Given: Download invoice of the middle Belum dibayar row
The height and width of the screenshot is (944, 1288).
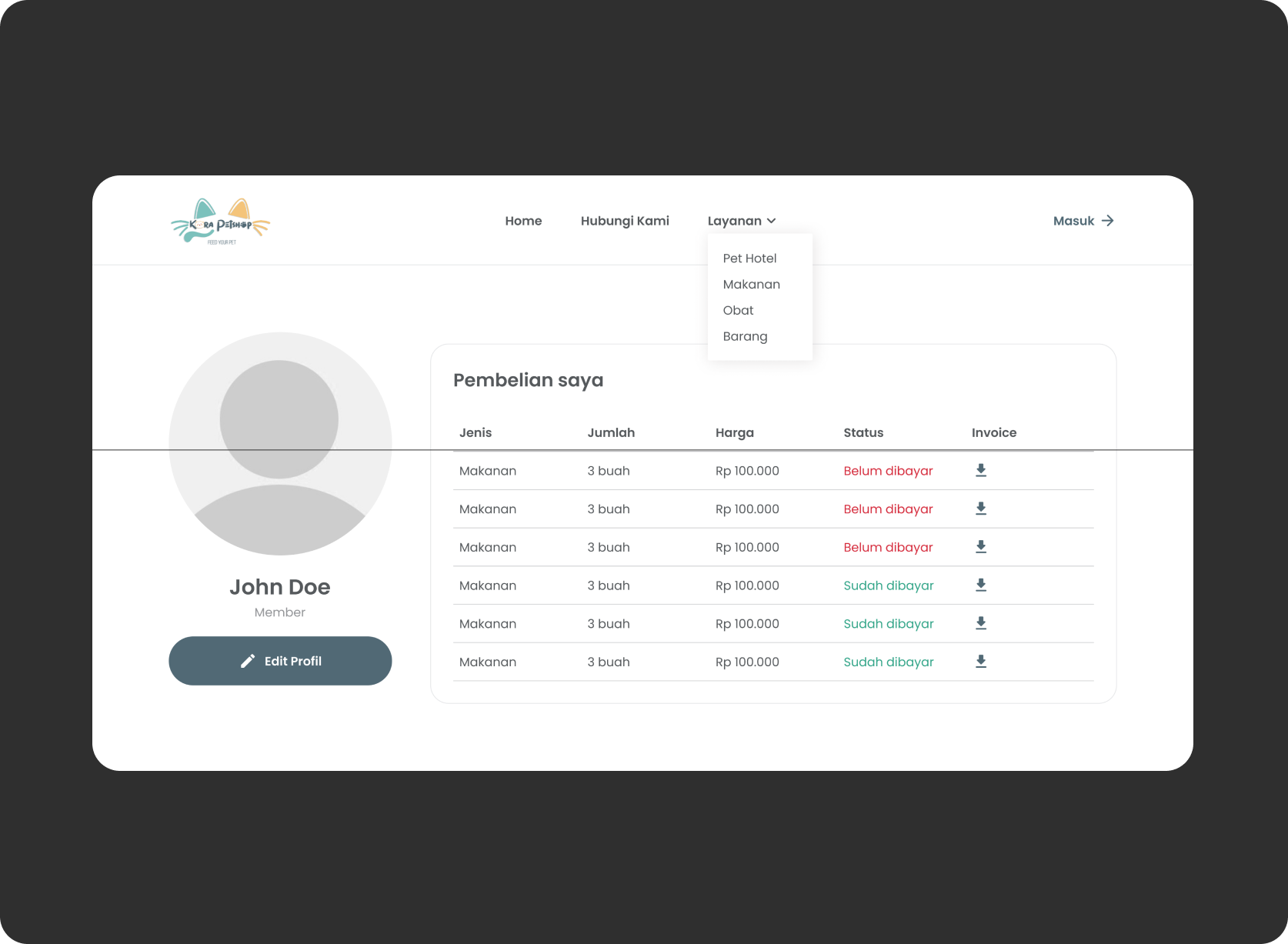Looking at the screenshot, I should click(981, 509).
